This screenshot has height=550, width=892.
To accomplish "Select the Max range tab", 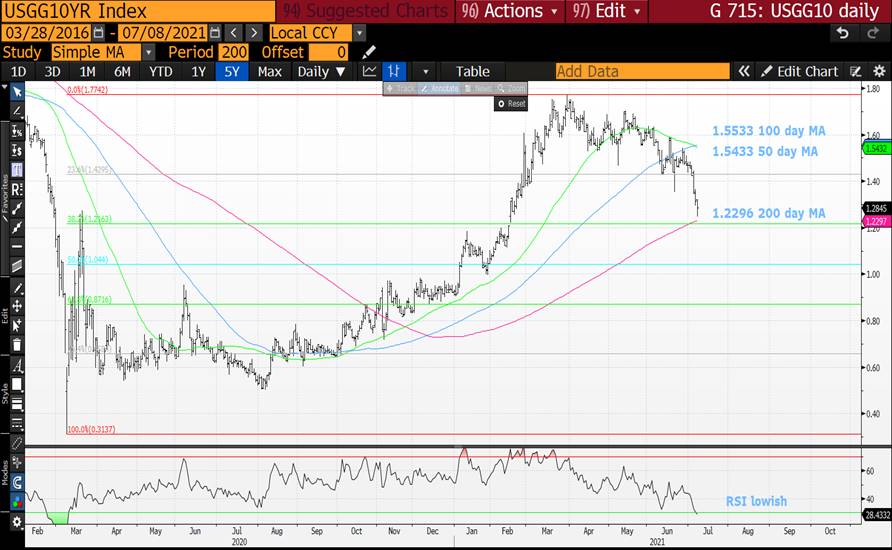I will [270, 72].
